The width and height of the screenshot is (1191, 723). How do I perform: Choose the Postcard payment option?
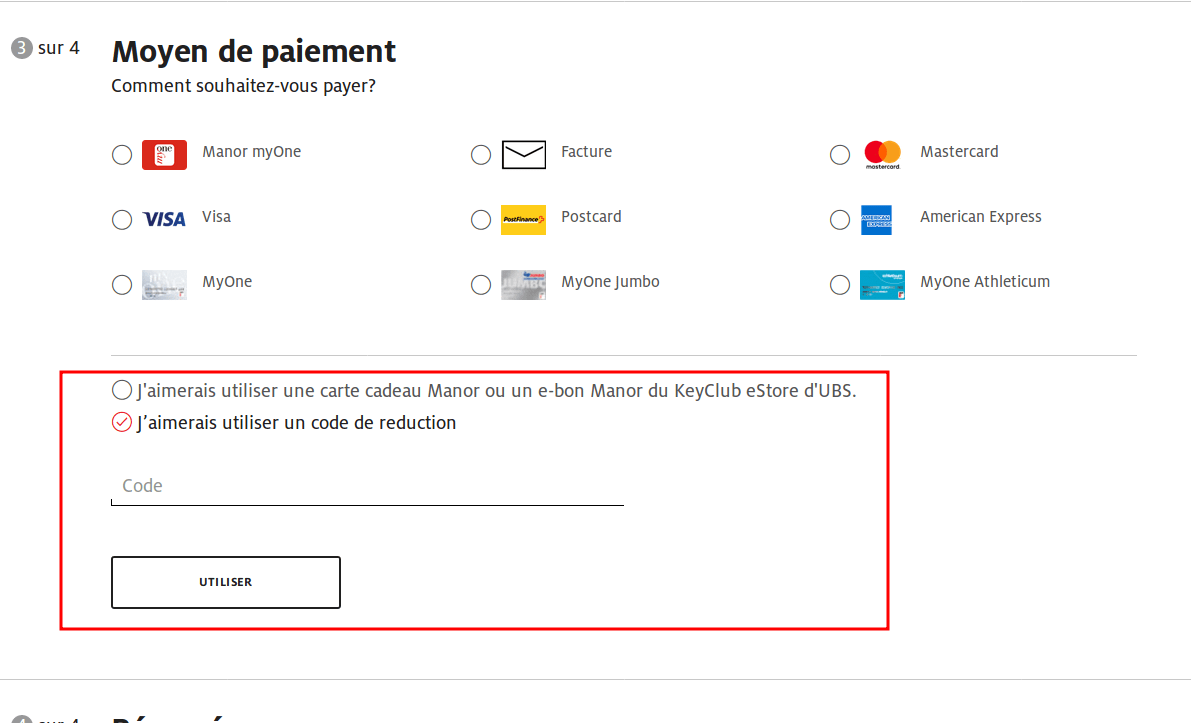481,219
